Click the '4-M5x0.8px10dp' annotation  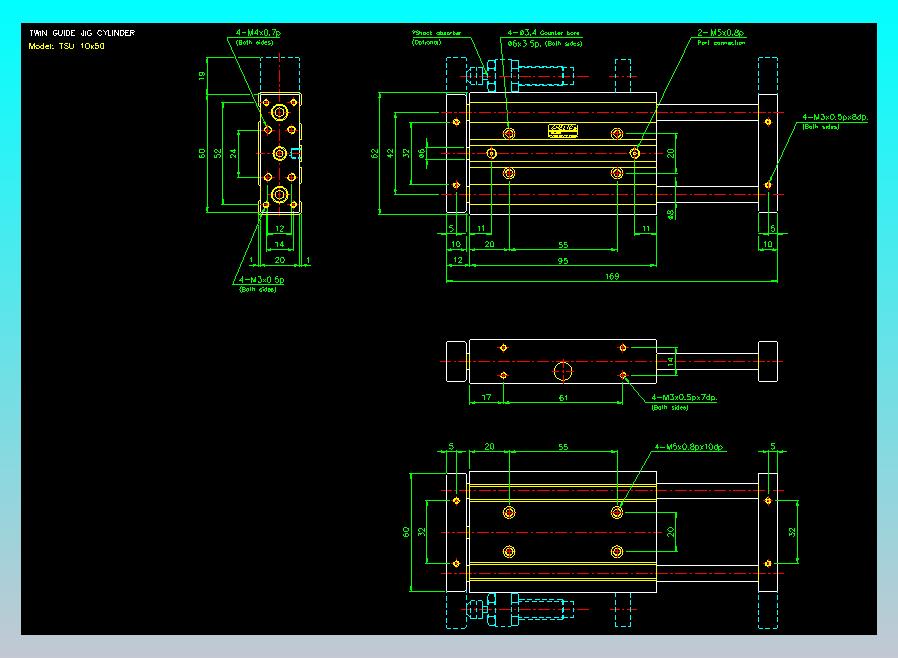[x=689, y=447]
